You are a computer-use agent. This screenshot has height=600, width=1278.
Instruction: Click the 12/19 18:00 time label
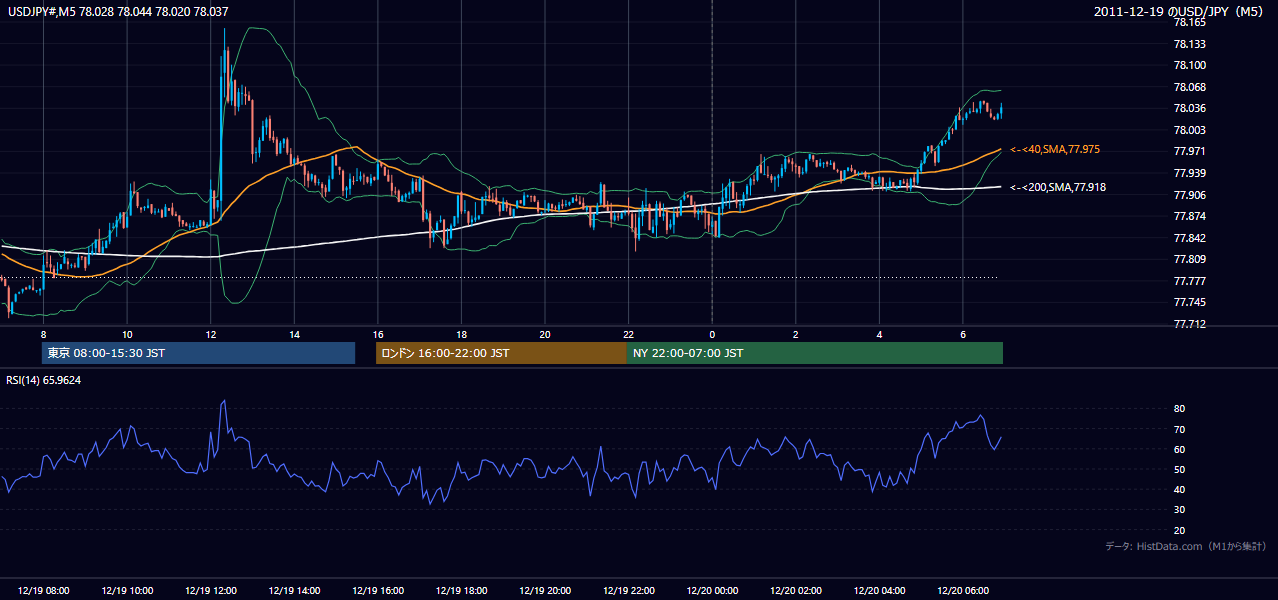[x=461, y=591]
